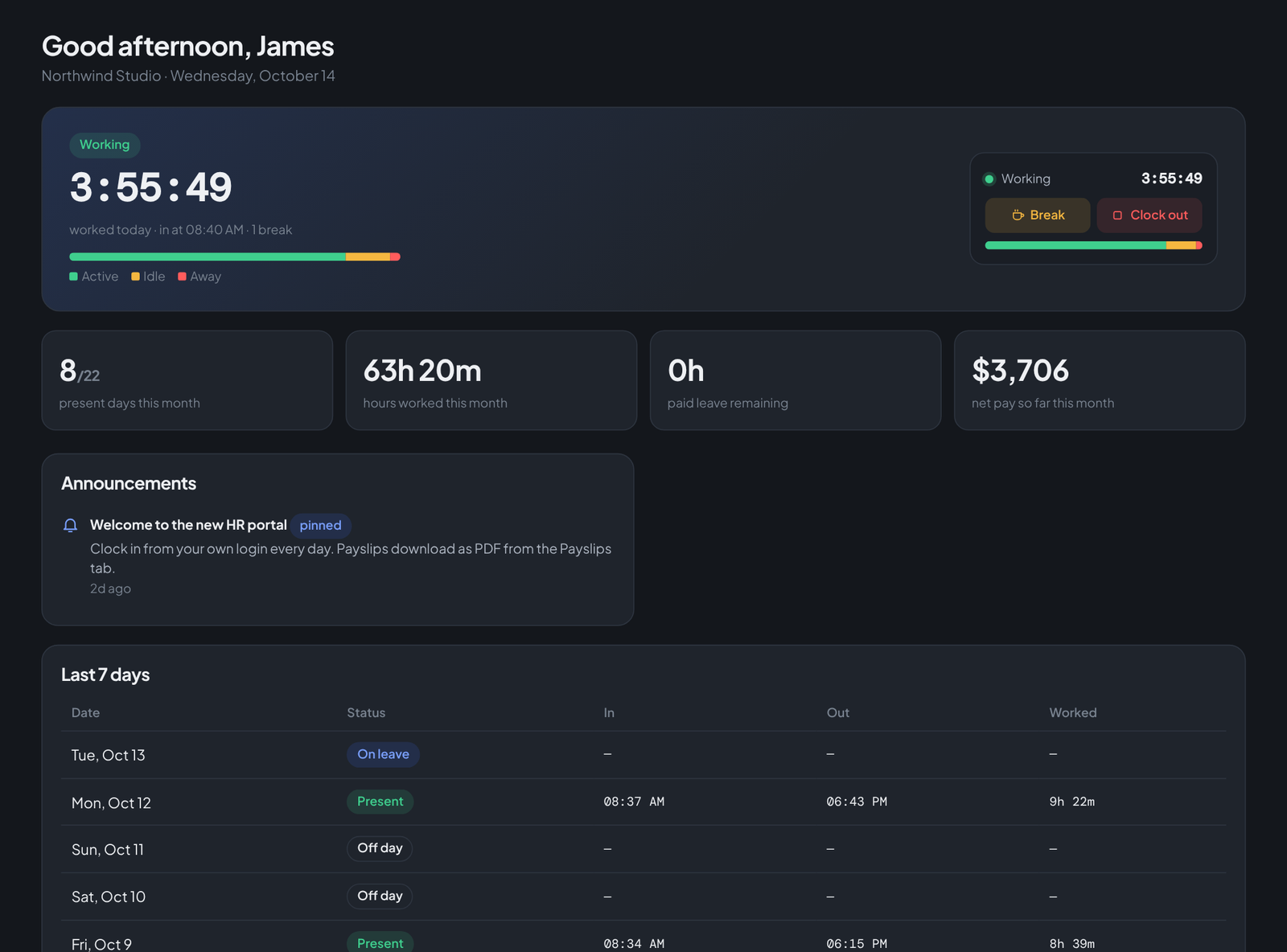Click the 06:43 PM clock-out time
This screenshot has width=1287, height=952.
pyautogui.click(x=857, y=802)
